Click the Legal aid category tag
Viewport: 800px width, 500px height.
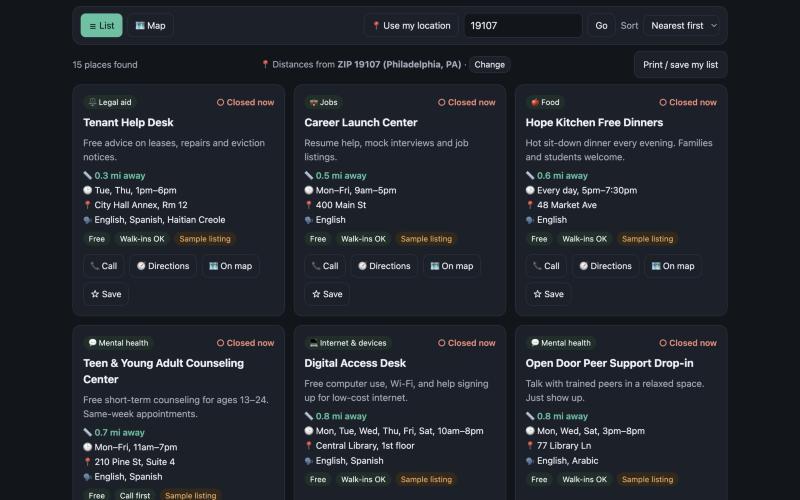coord(110,102)
